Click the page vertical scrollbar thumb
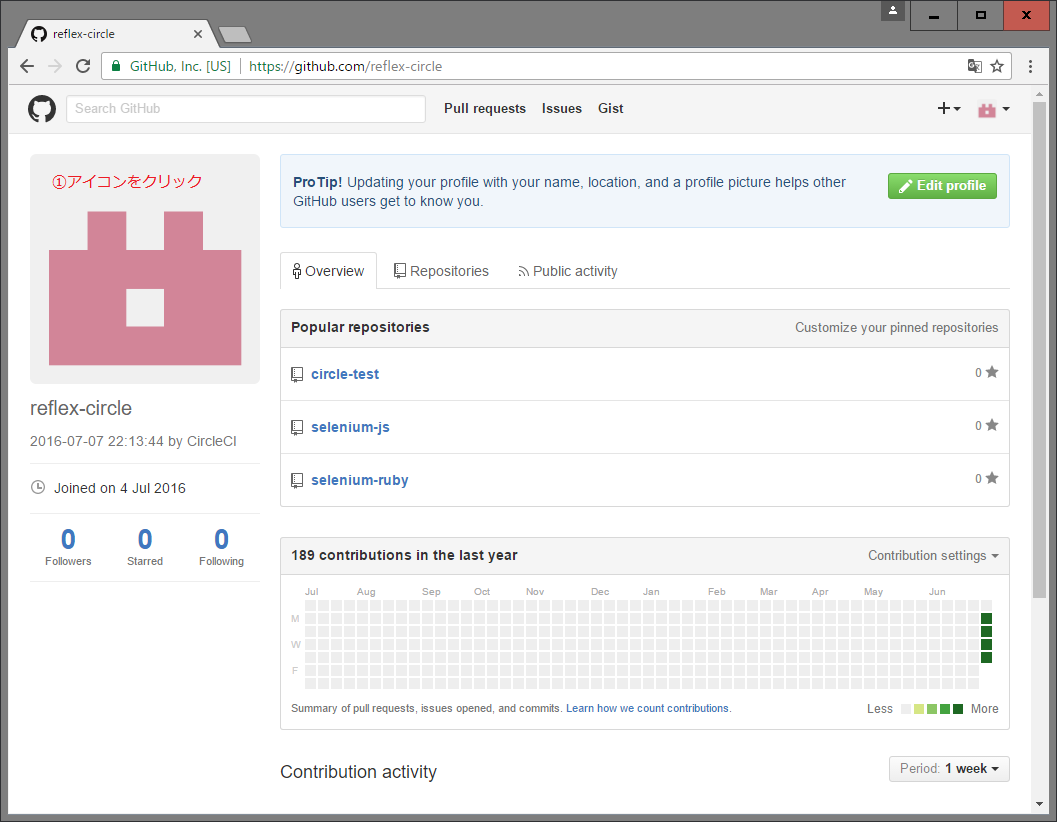1057x822 pixels. click(1039, 349)
